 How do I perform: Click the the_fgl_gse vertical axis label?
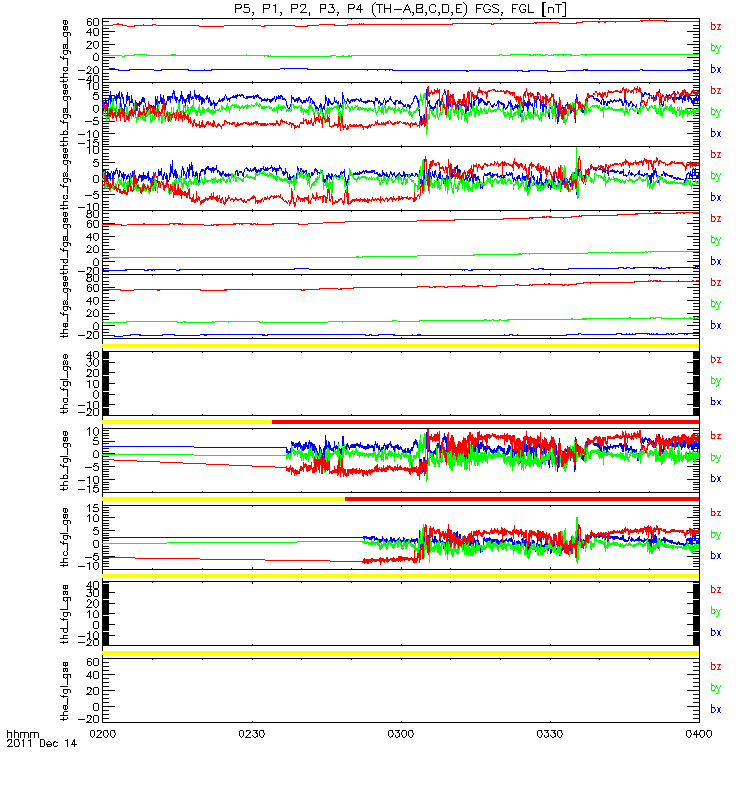pos(65,691)
